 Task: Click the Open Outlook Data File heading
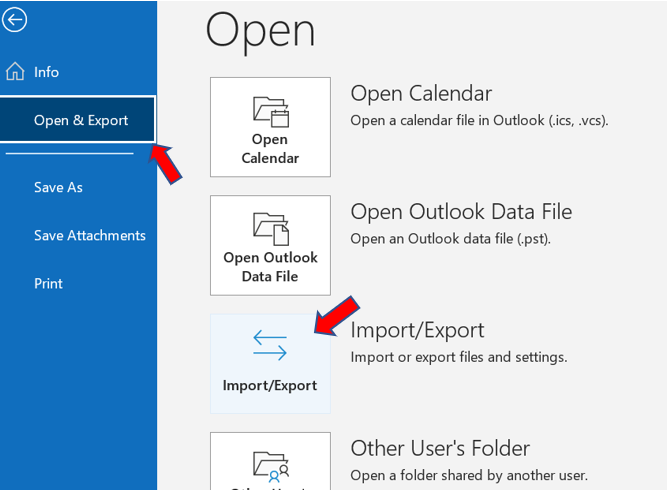[x=461, y=211]
